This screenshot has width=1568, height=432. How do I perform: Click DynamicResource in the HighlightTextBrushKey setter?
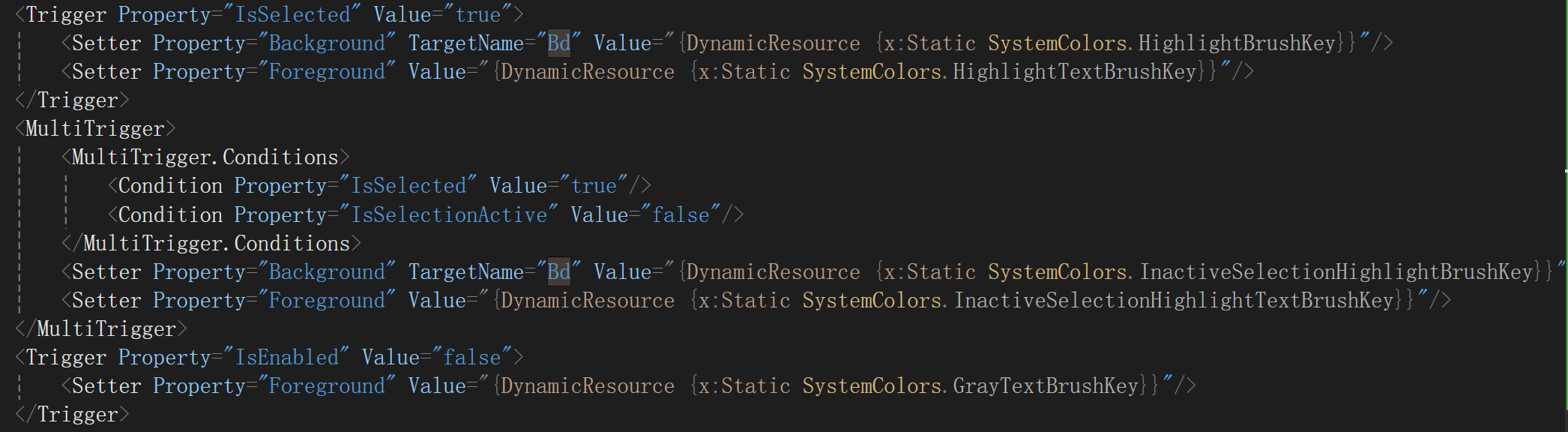coord(588,72)
